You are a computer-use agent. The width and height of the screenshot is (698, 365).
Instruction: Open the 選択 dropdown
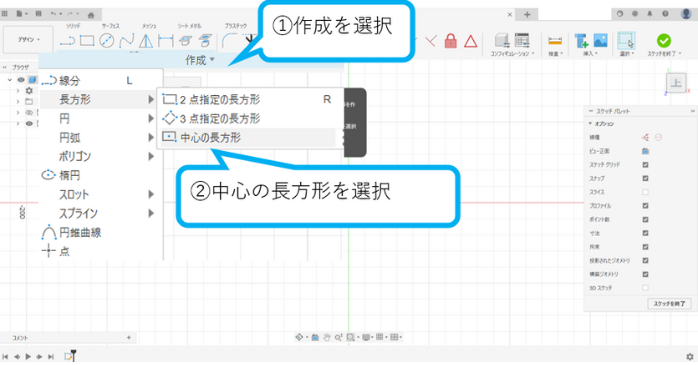(627, 53)
